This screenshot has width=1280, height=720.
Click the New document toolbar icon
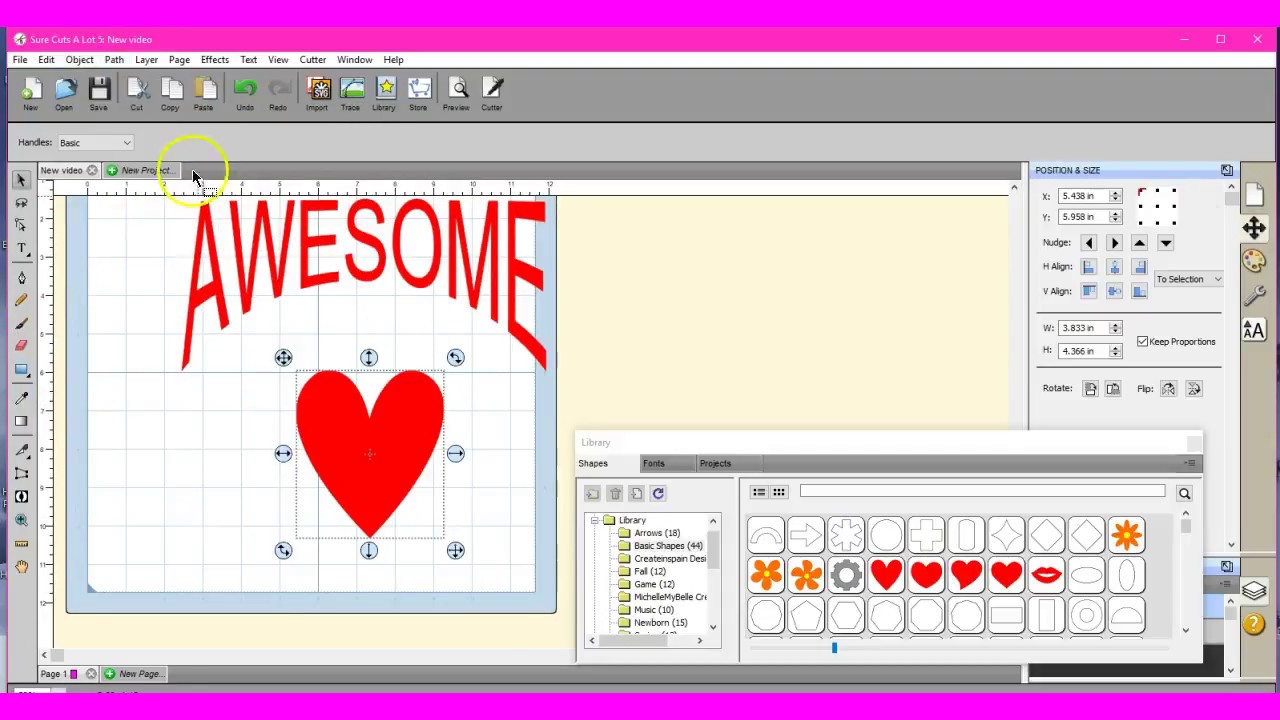pos(31,93)
